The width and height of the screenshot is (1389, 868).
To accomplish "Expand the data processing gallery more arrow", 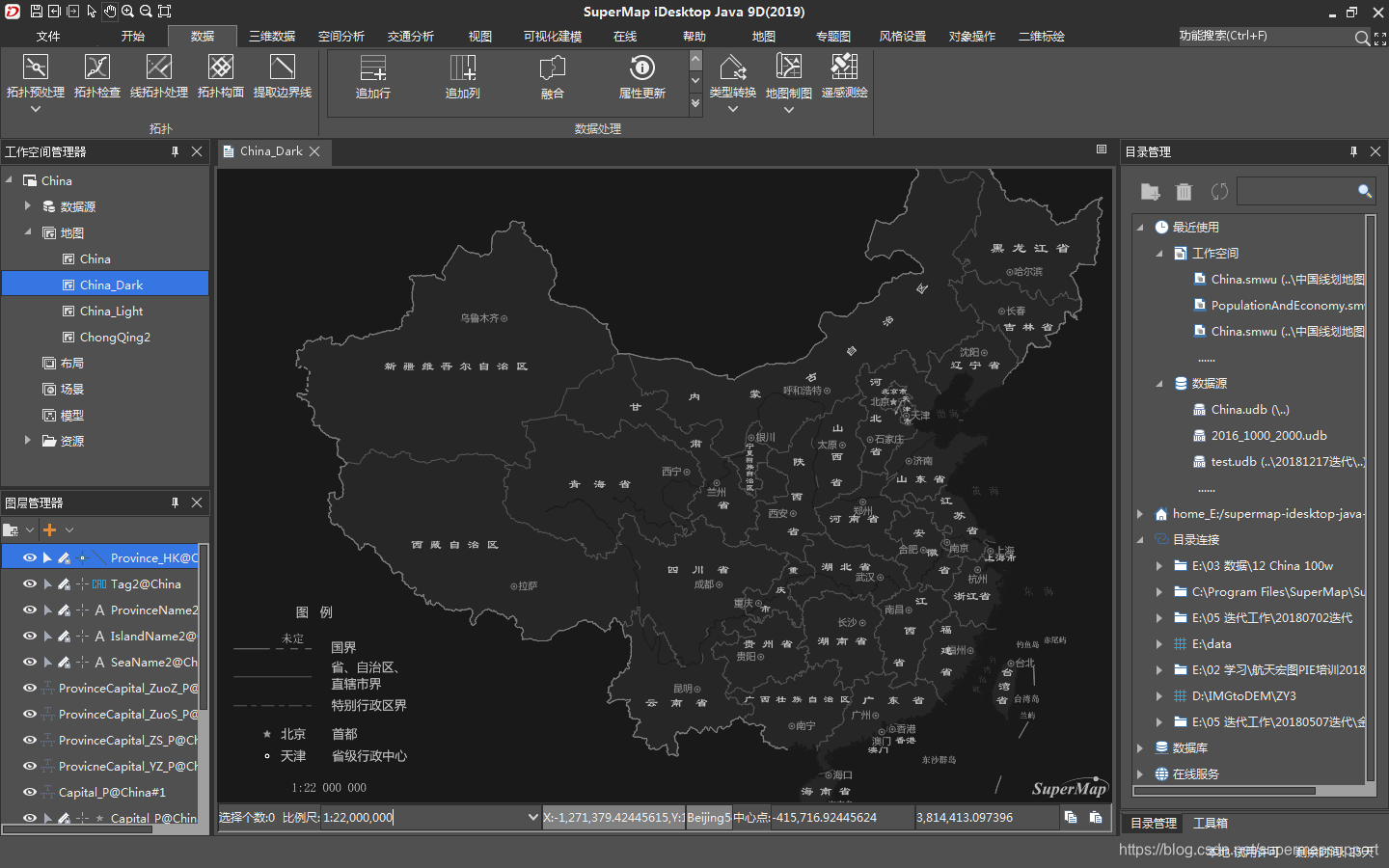I will 696,102.
